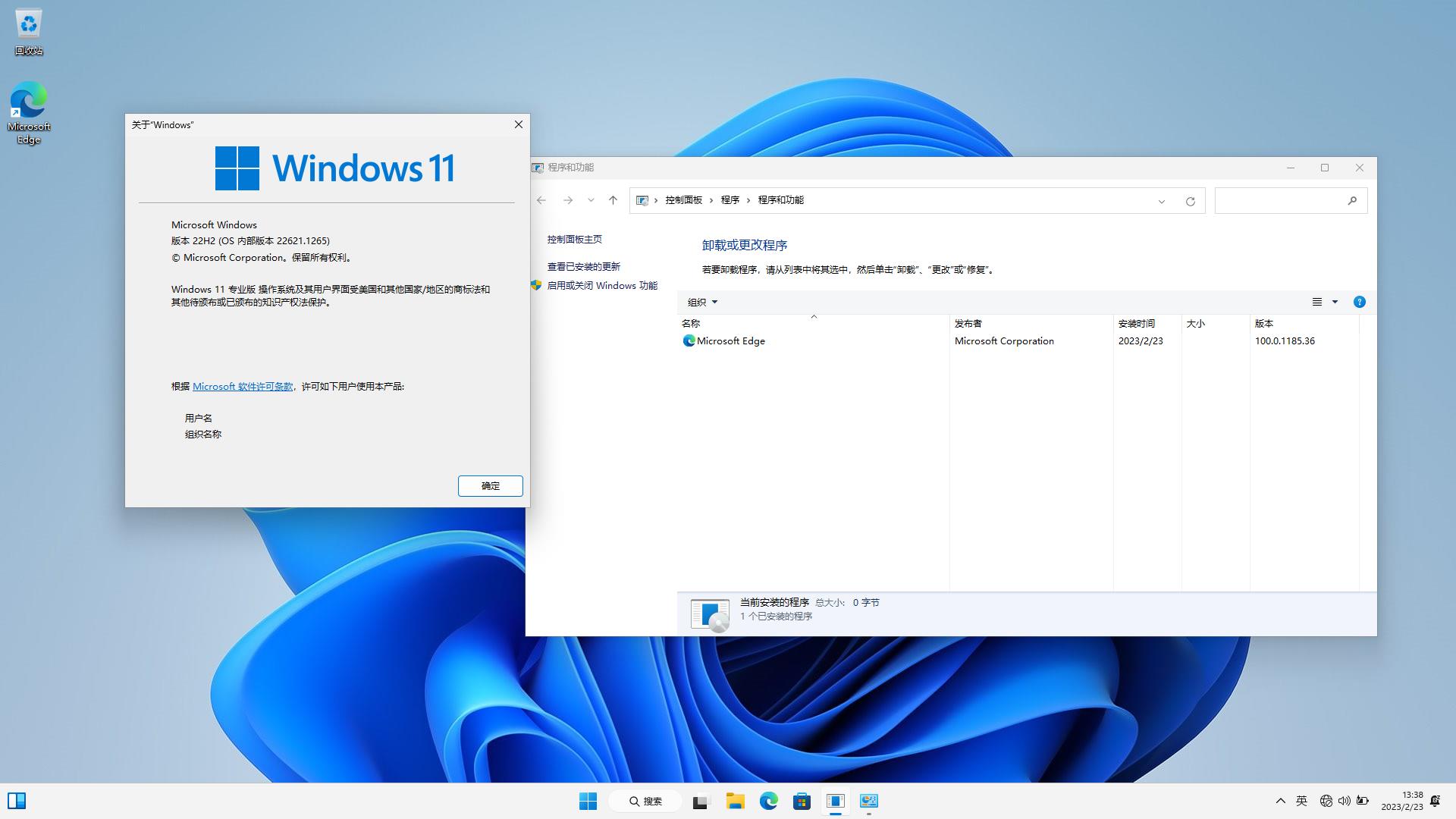This screenshot has height=819, width=1456.
Task: Click the 2023/2/23 install date cell
Action: pos(1141,341)
